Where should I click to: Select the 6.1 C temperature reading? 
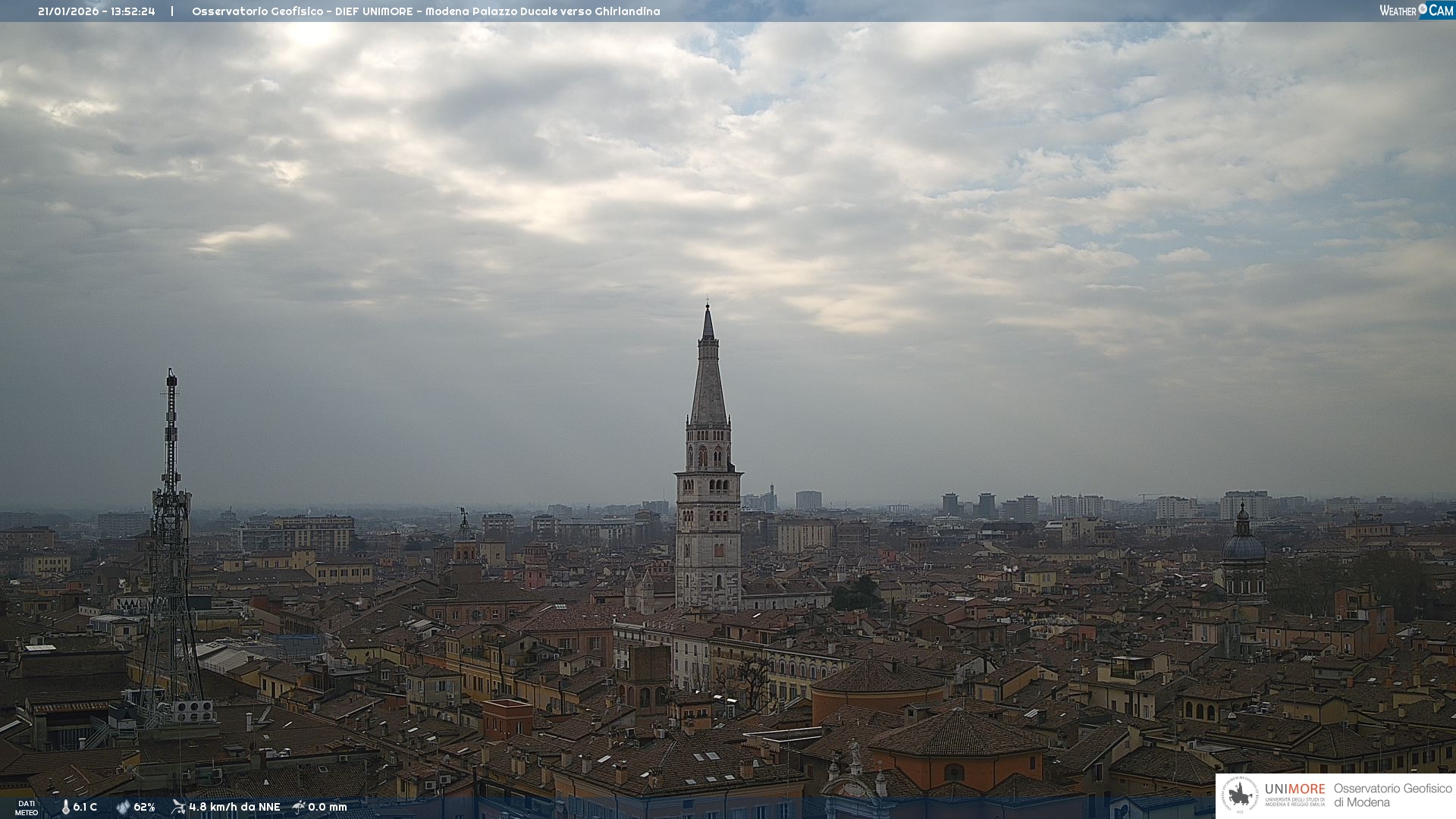(85, 808)
